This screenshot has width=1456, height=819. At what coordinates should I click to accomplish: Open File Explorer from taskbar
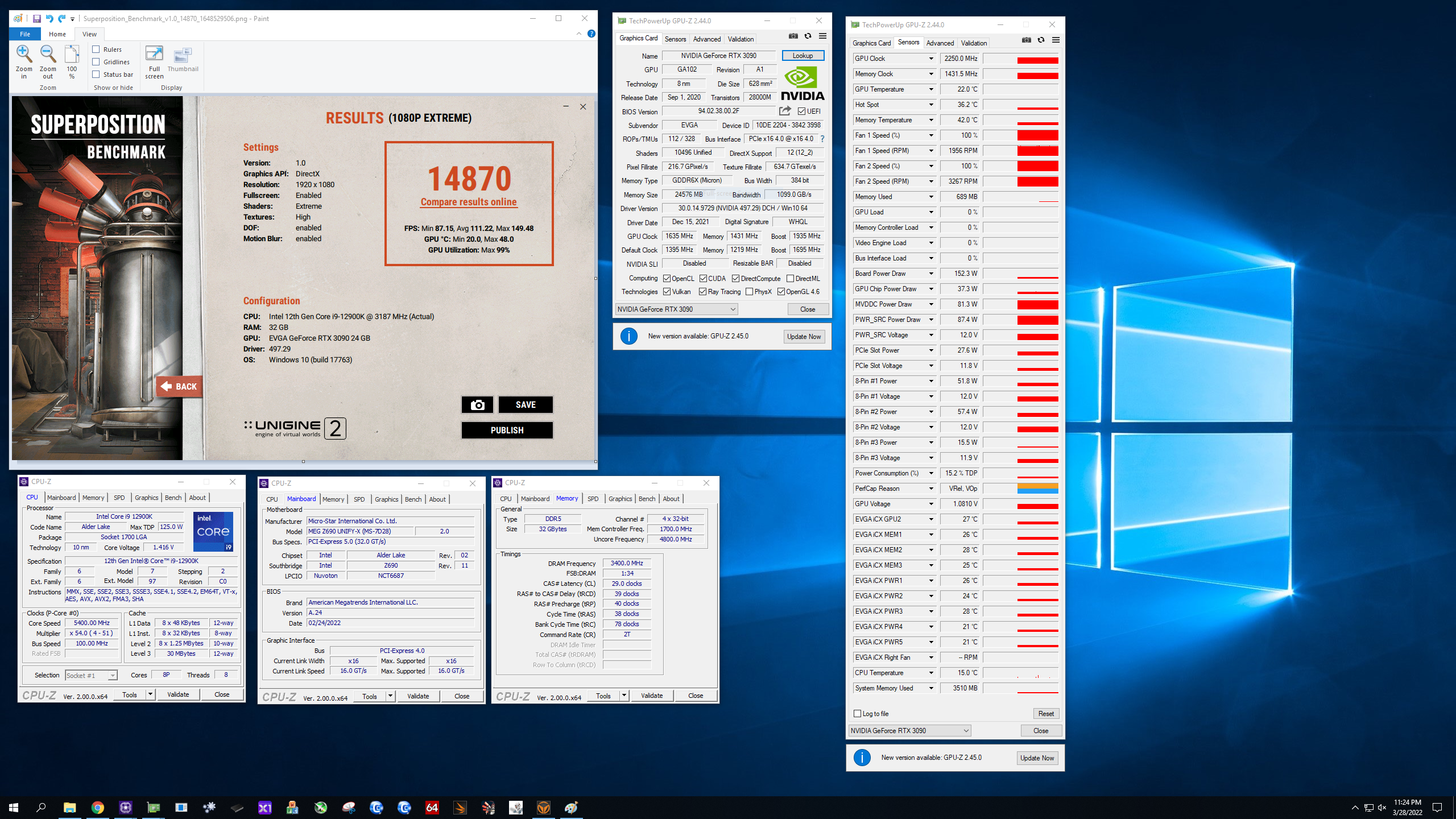click(69, 808)
